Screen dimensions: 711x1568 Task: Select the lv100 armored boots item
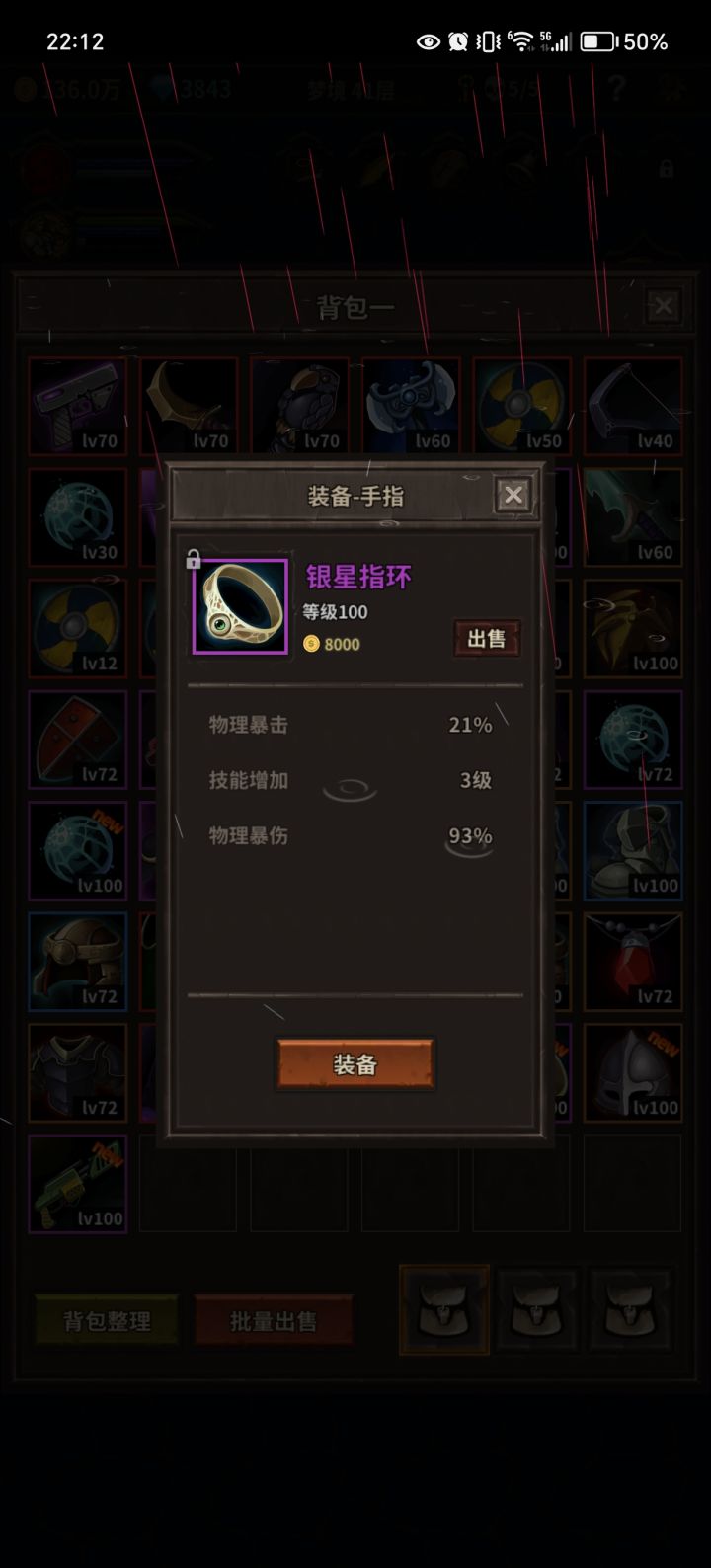pos(633,850)
